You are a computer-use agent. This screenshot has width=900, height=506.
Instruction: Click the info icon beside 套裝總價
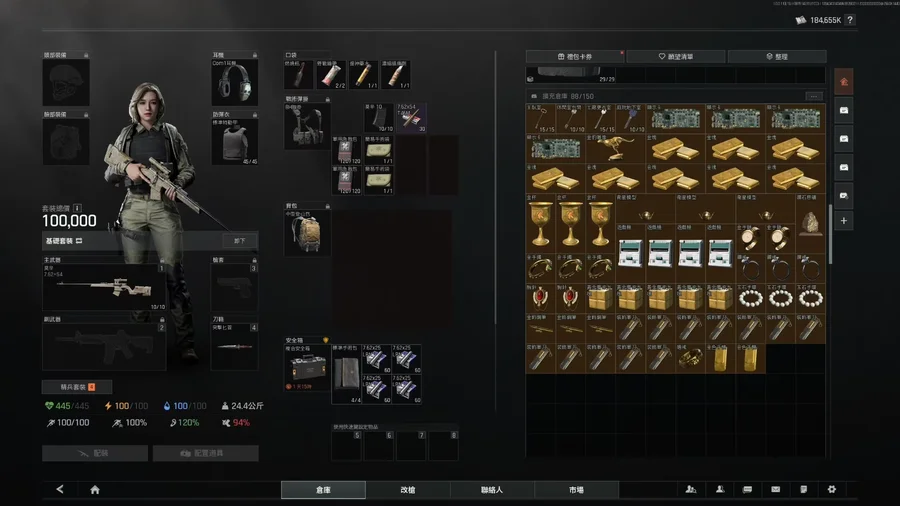coord(77,208)
